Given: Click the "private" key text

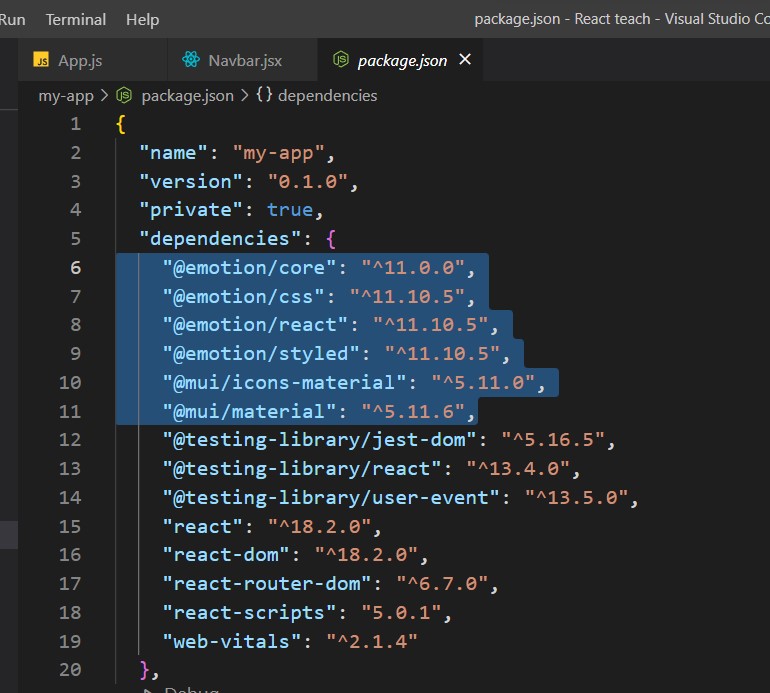Looking at the screenshot, I should point(191,210).
